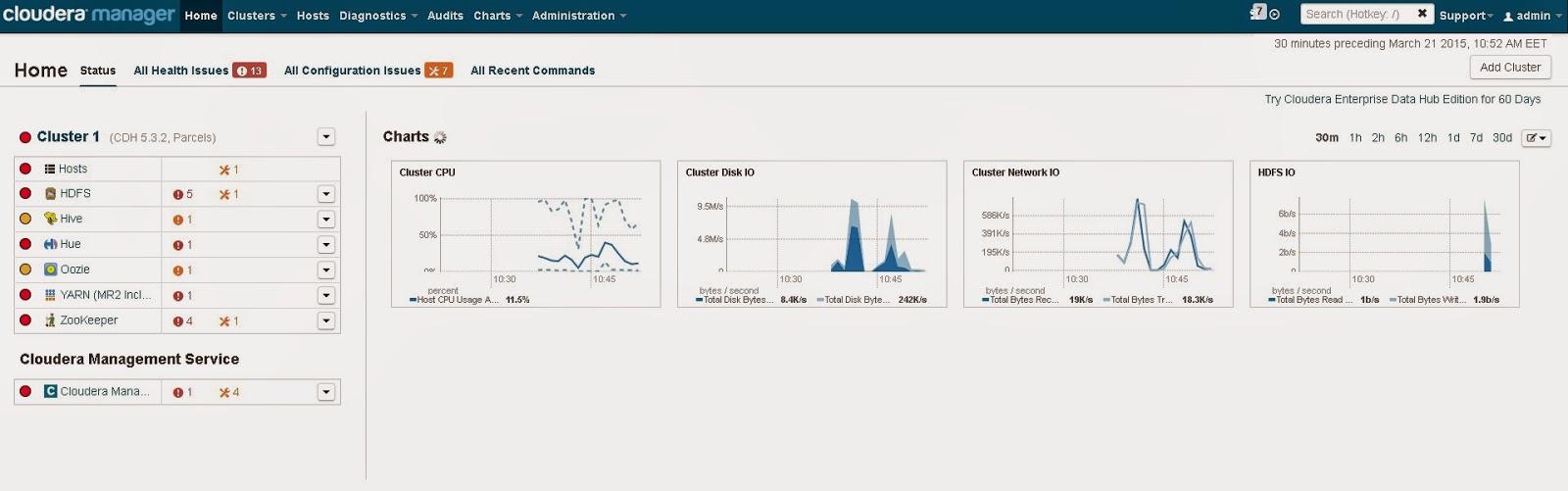The height and width of the screenshot is (491, 1568).
Task: Select the 30d time range
Action: [1502, 138]
